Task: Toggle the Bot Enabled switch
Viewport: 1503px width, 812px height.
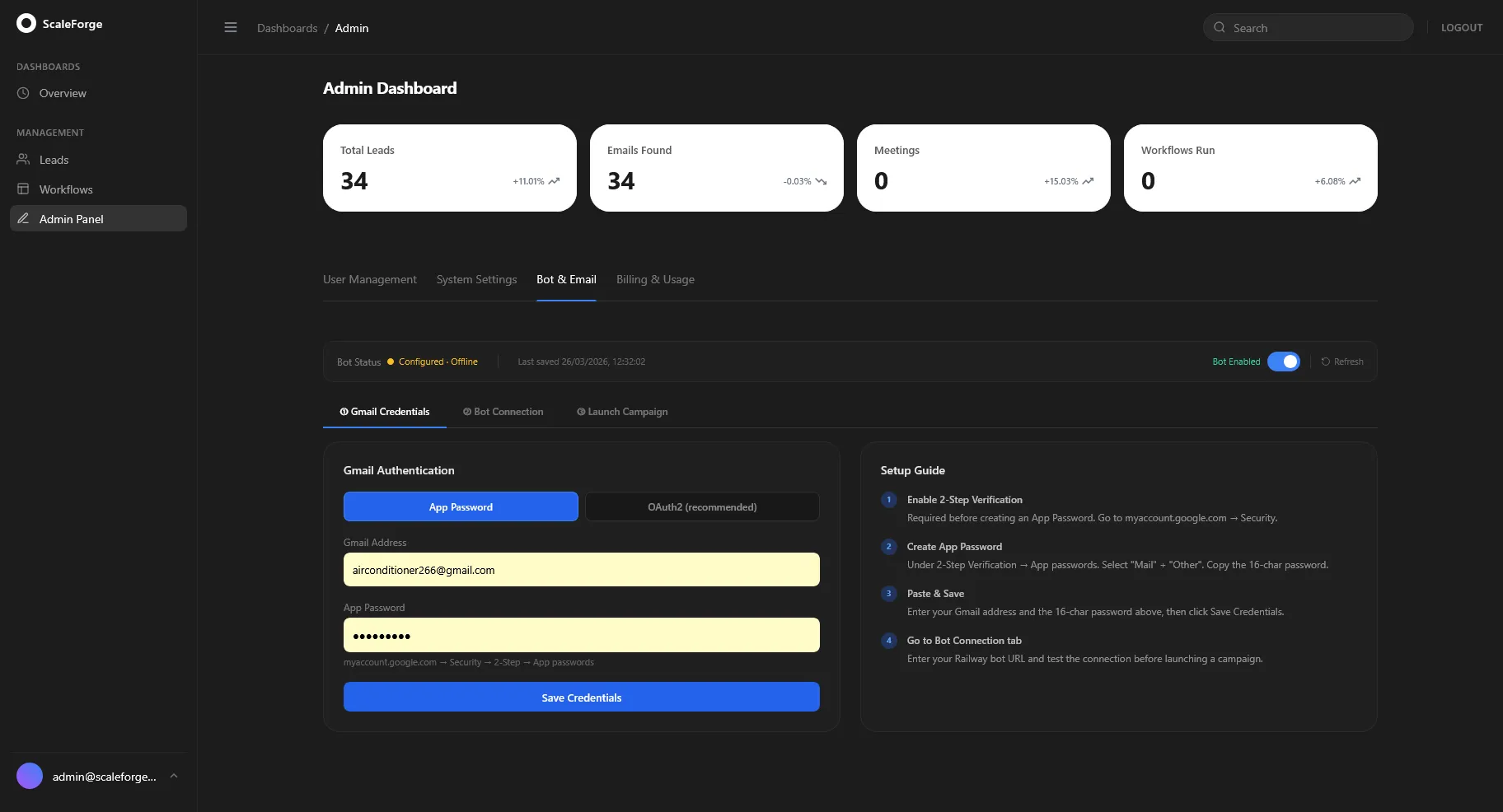Action: pyautogui.click(x=1284, y=362)
